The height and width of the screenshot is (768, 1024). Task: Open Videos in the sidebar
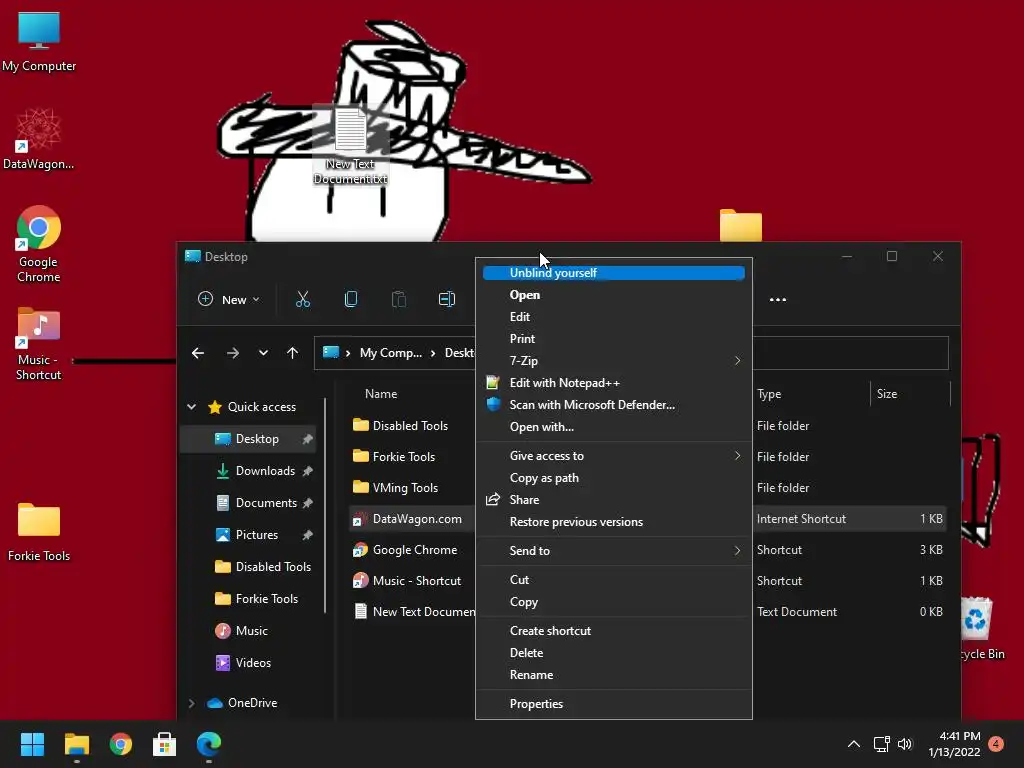pyautogui.click(x=248, y=663)
